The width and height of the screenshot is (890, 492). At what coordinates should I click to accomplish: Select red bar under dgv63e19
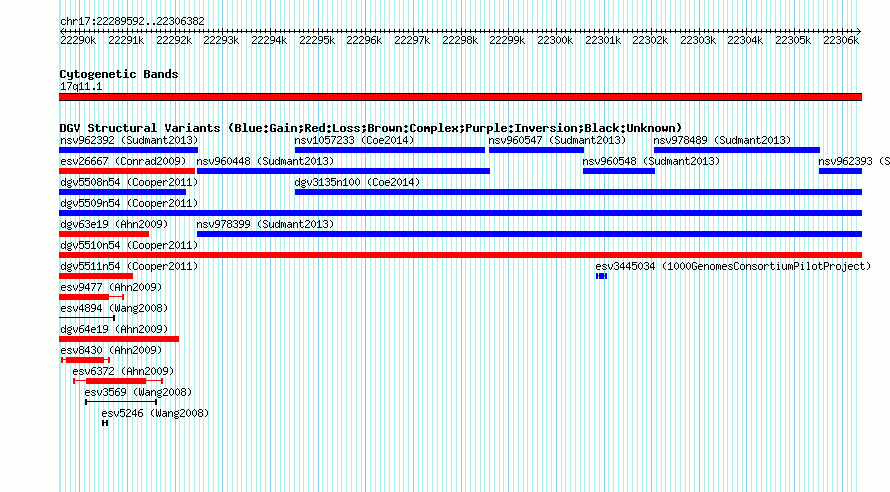click(104, 234)
